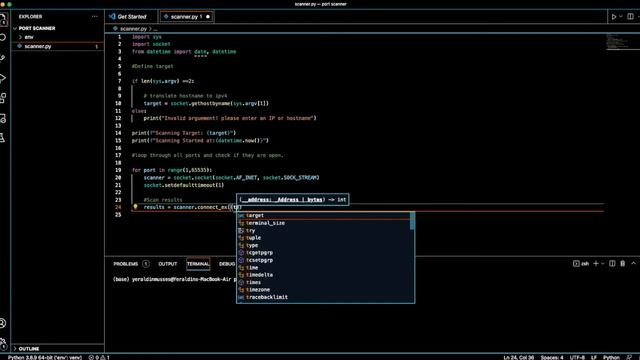Image resolution: width=640 pixels, height=360 pixels.
Task: Click the suggestion list scrollbar
Action: (412, 221)
